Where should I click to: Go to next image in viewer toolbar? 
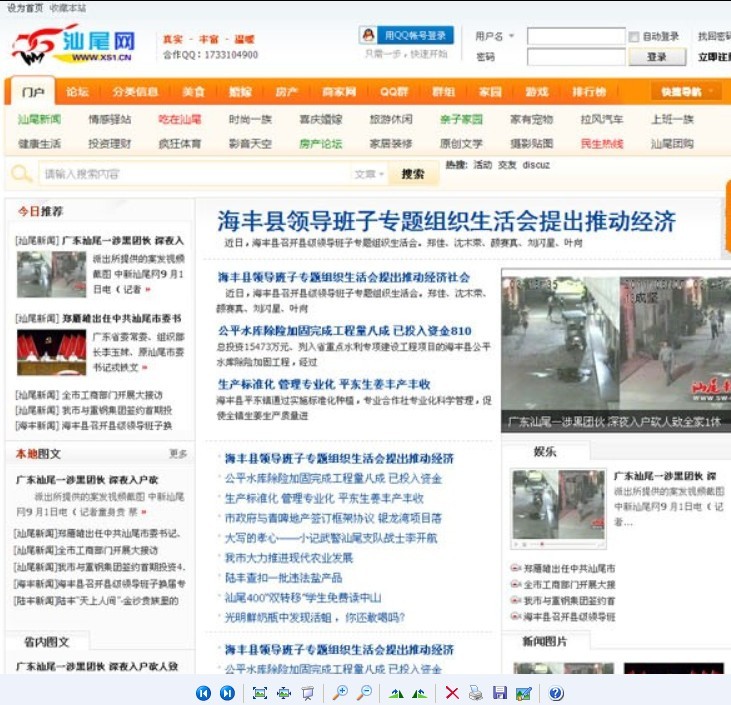point(228,693)
